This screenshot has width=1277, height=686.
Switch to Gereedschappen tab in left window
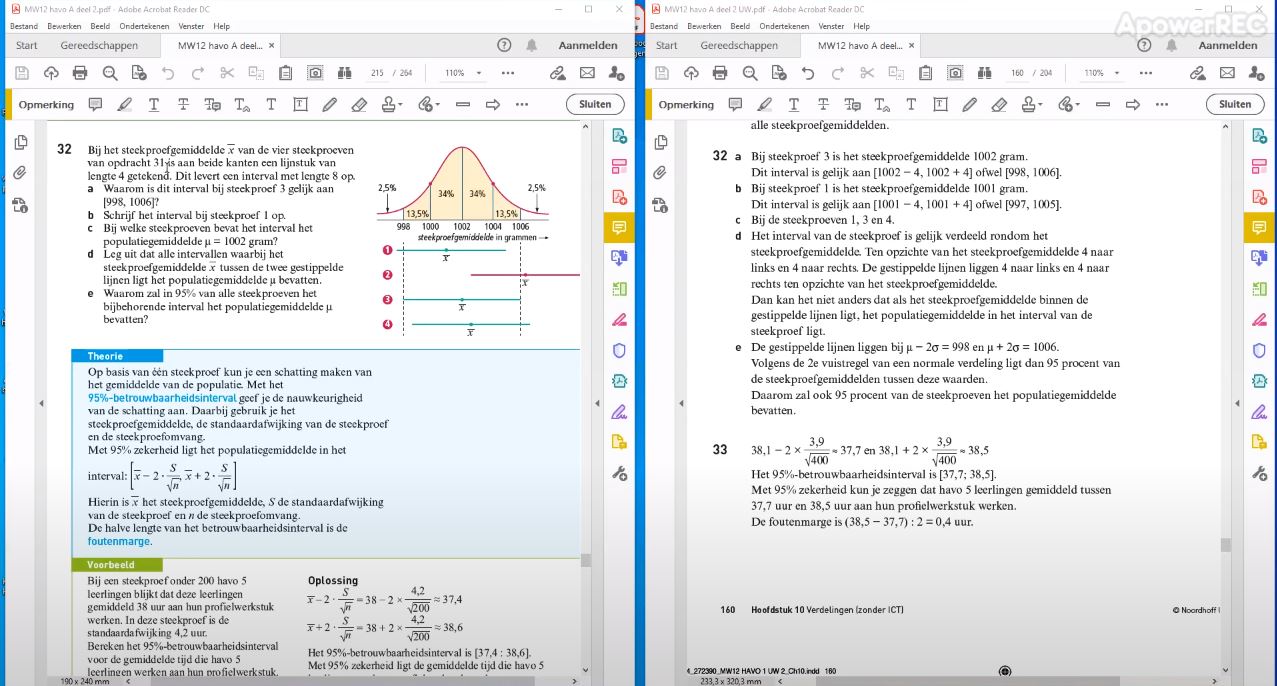[97, 45]
